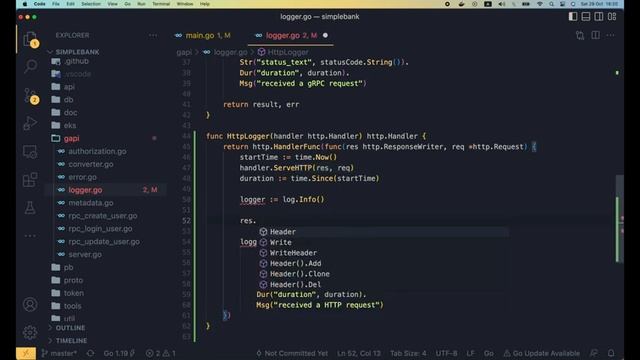Open the Run and Debug view
The height and width of the screenshot is (360, 640).
point(30,123)
